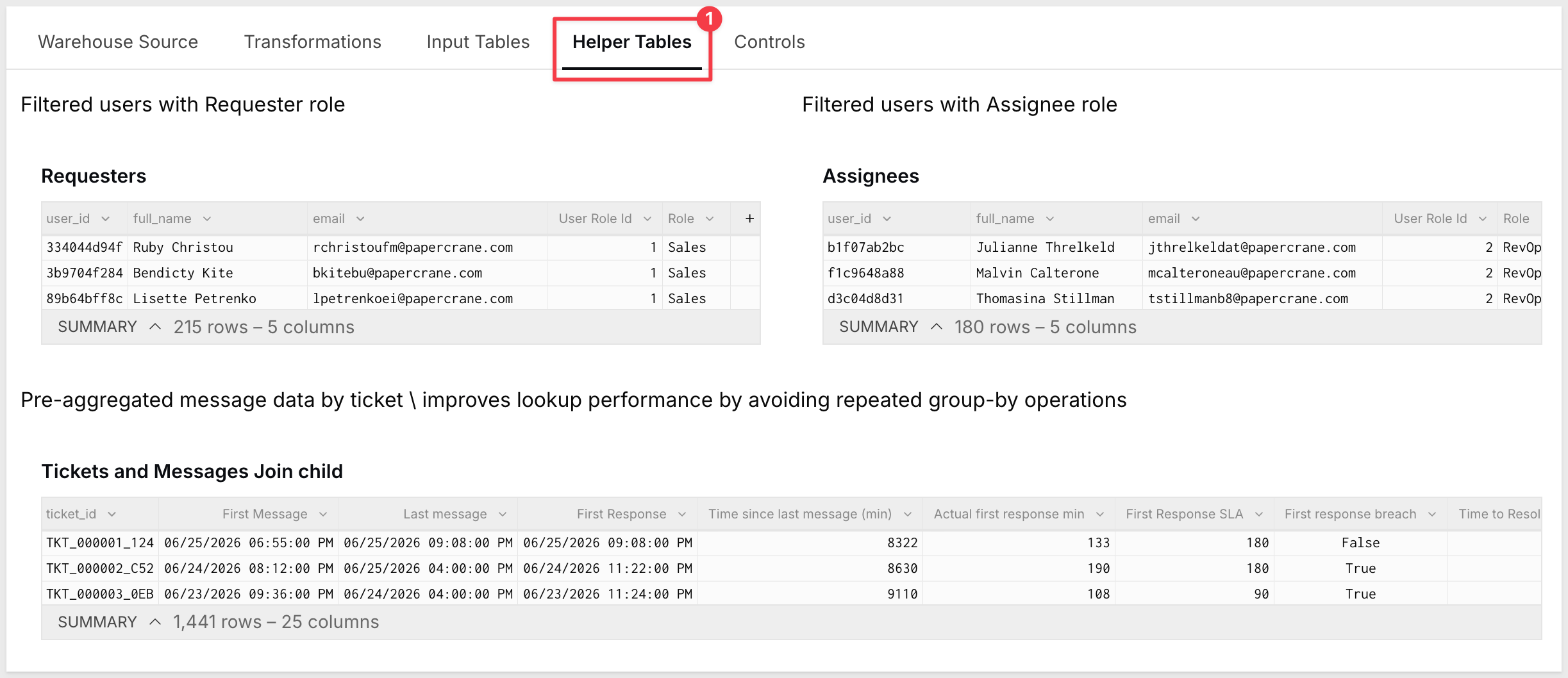Switch to the Transformations tab

(312, 42)
